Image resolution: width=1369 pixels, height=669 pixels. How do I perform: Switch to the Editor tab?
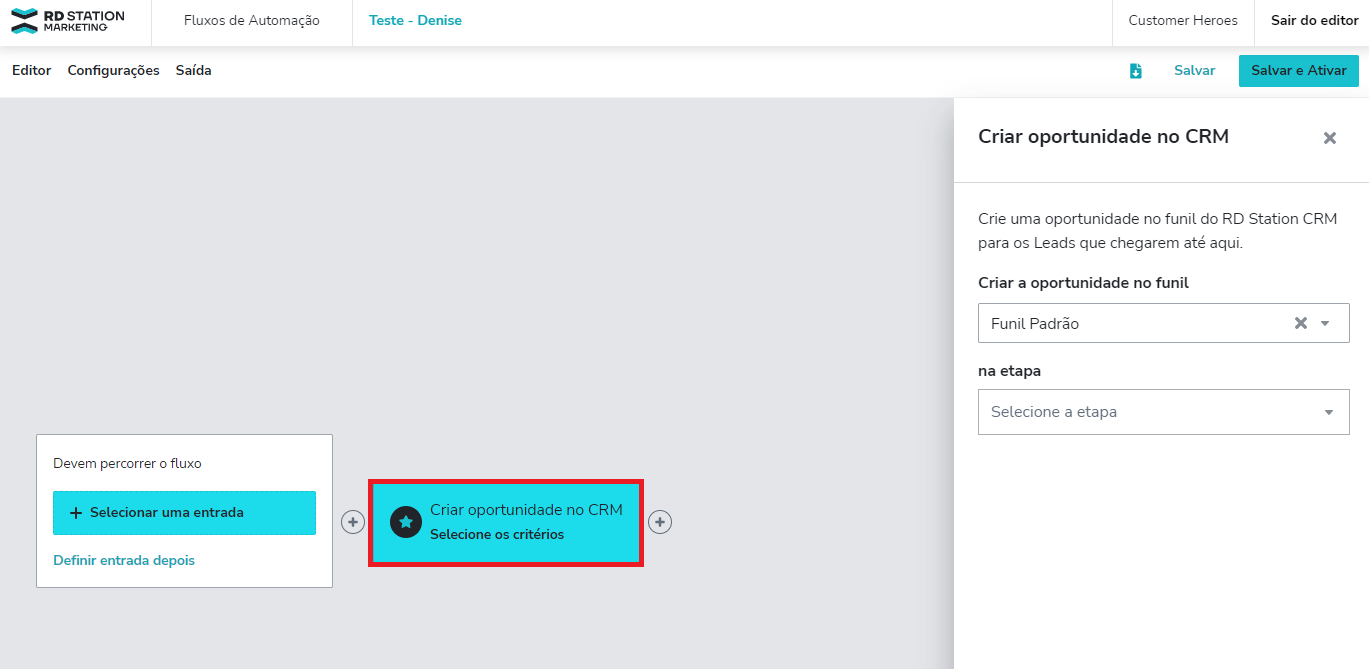pos(31,71)
